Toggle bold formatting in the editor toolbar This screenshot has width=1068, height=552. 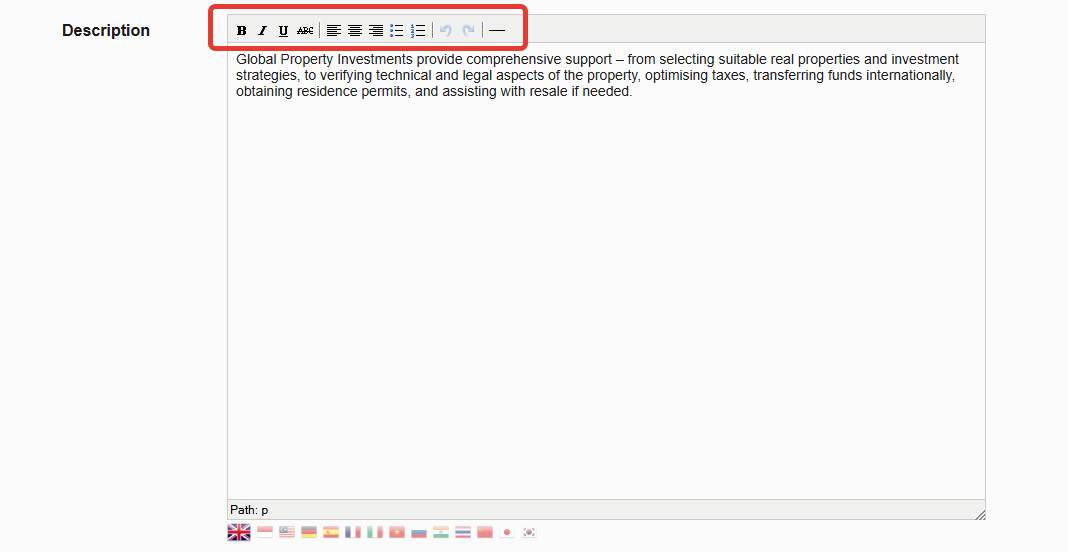click(x=242, y=31)
